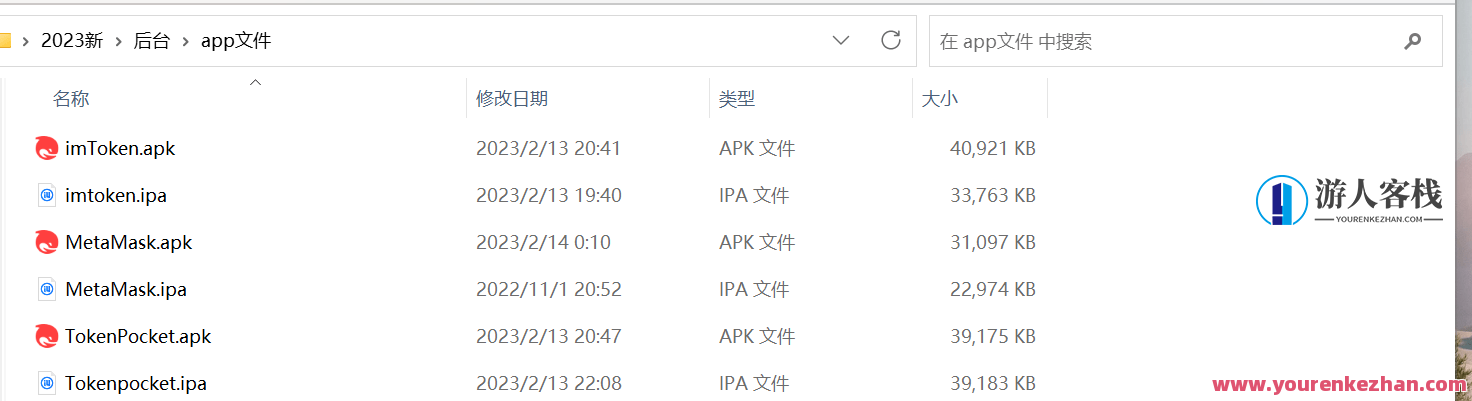Viewport: 1472px width, 401px height.
Task: Select file name imtoken.ipa
Action: [x=116, y=195]
